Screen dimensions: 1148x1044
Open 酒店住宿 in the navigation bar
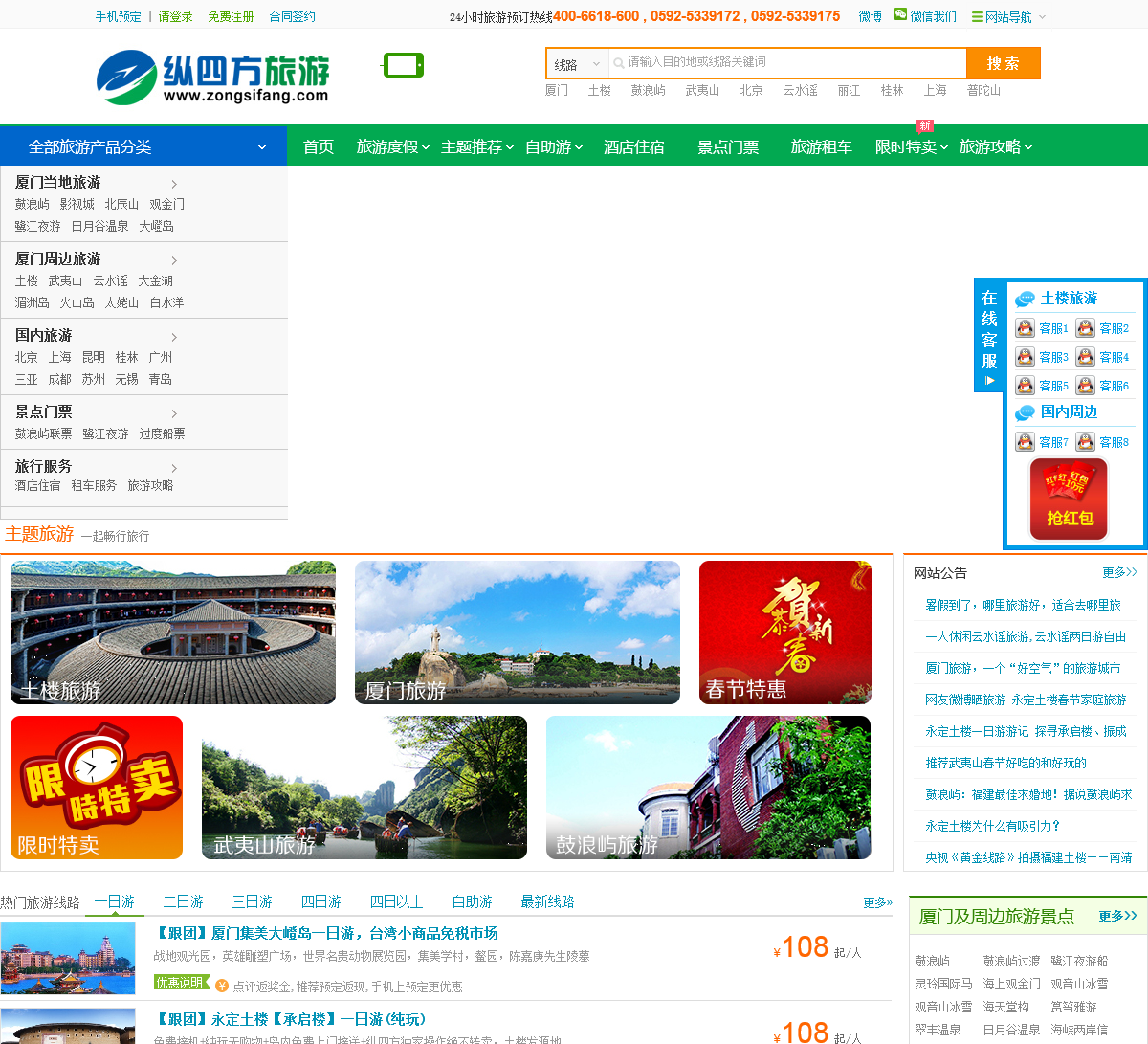[x=634, y=146]
